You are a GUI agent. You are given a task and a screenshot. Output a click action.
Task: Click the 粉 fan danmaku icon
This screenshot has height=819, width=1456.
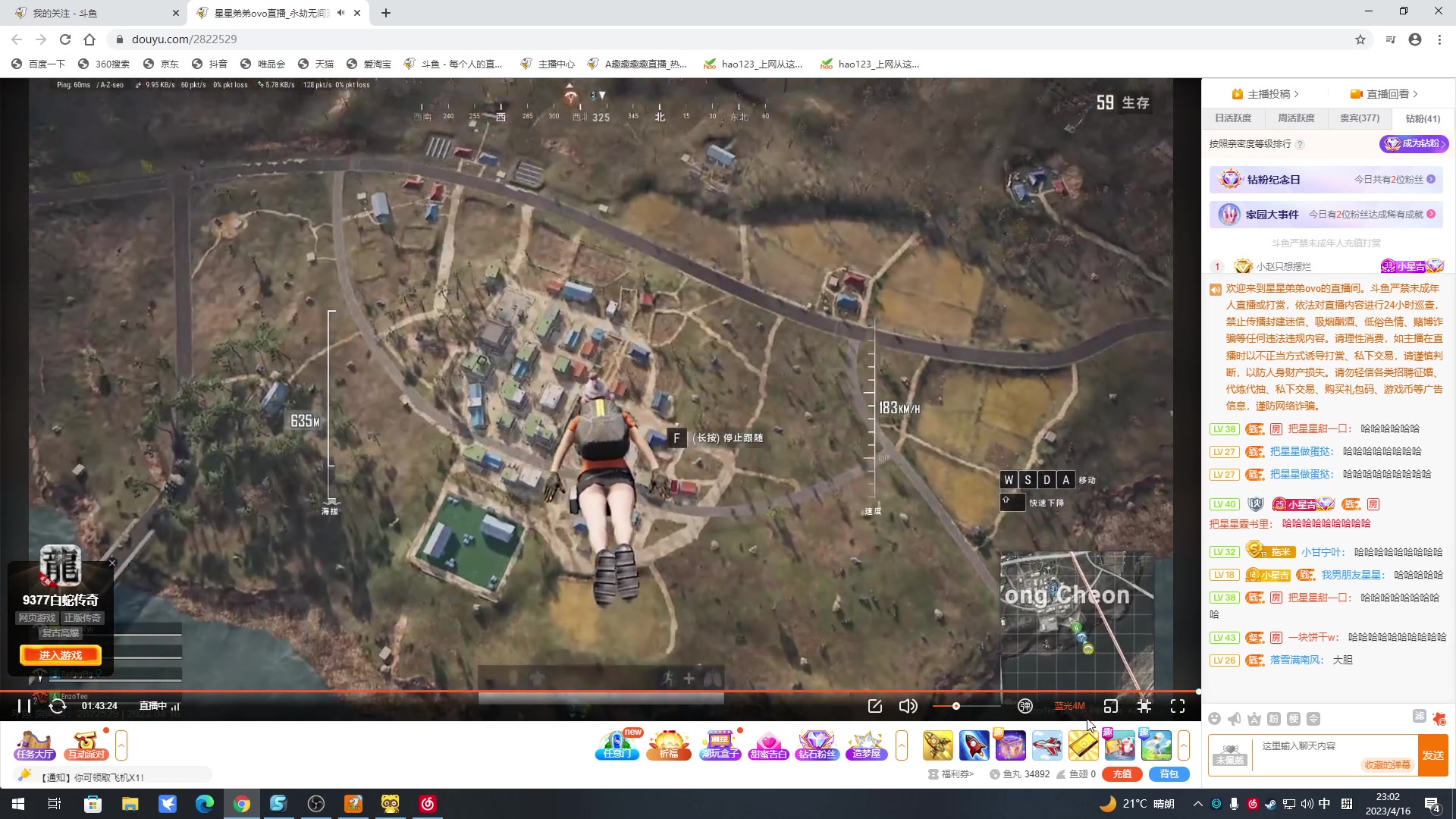1274,719
